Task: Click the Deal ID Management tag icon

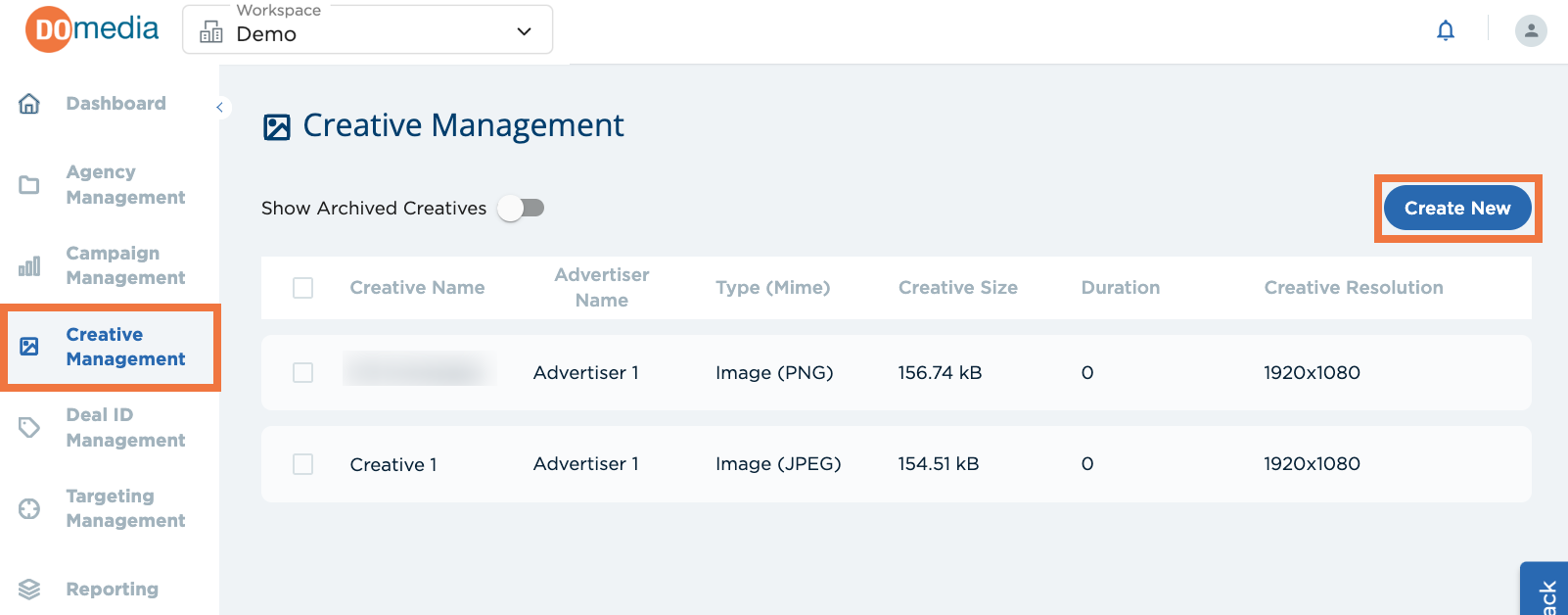Action: pos(29,428)
